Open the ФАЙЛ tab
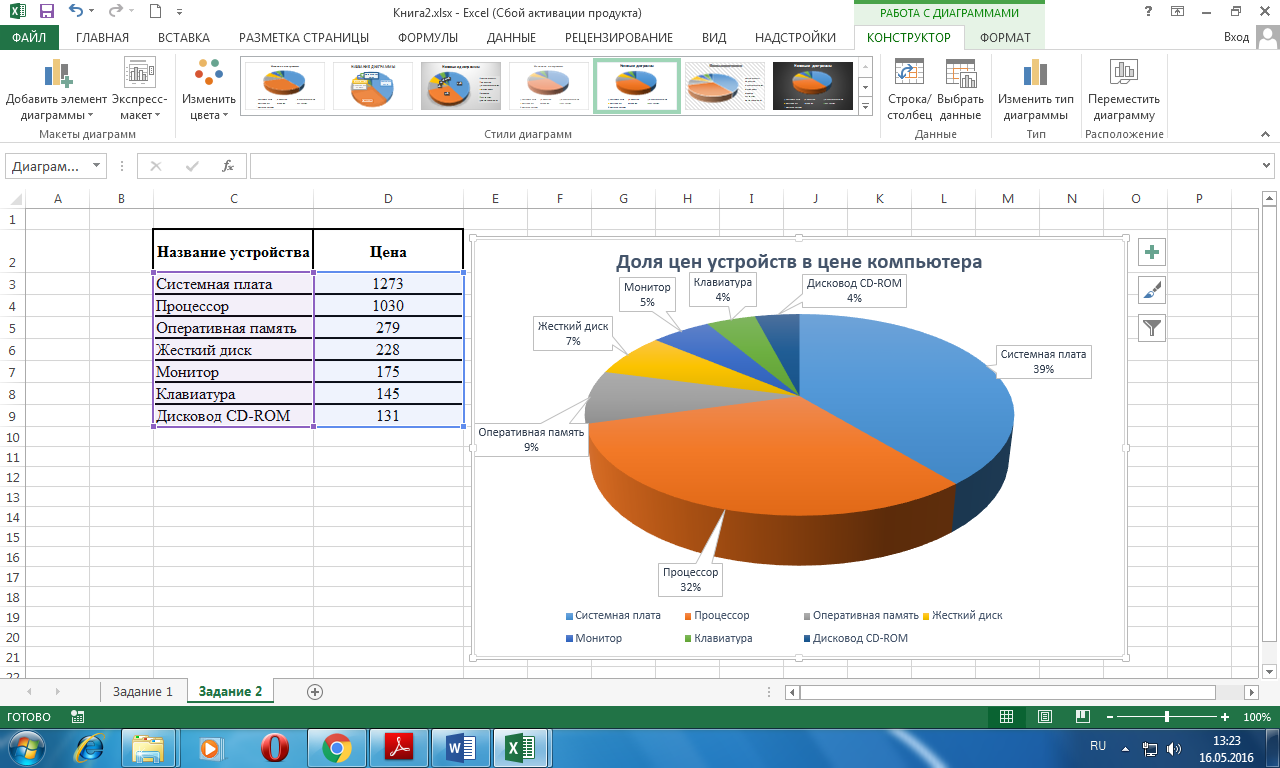 (x=29, y=38)
